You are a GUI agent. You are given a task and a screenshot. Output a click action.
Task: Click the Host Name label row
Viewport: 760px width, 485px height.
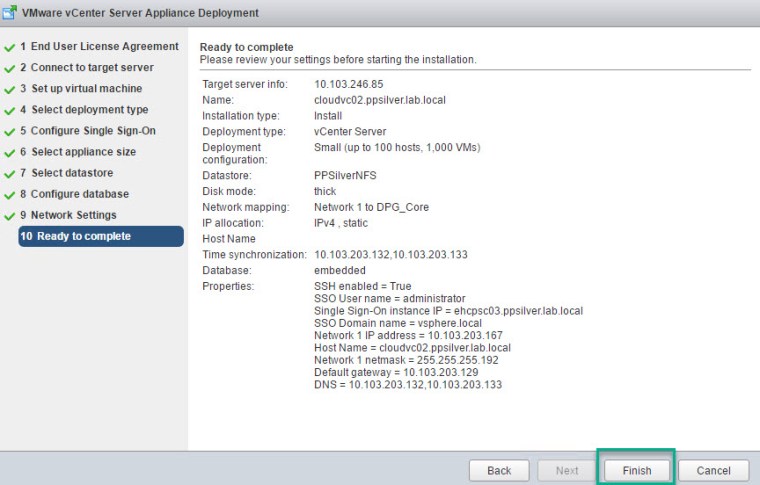[229, 239]
